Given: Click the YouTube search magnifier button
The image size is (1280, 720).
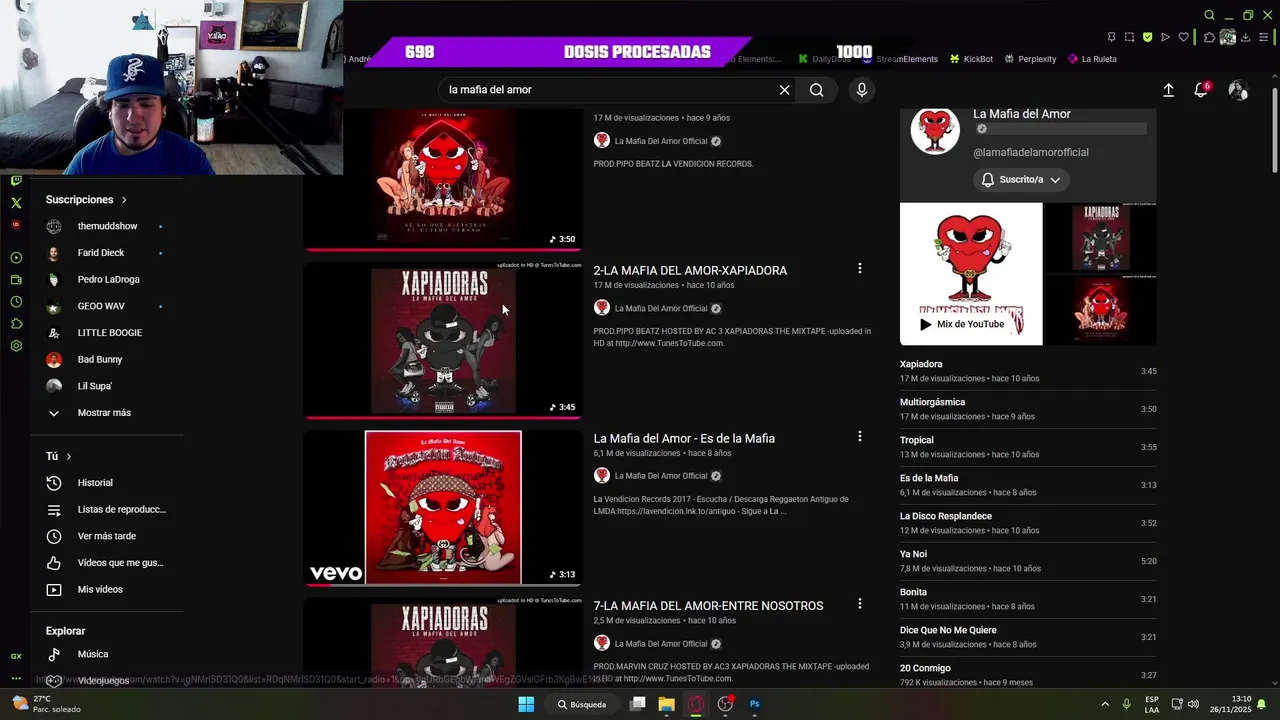Looking at the screenshot, I should point(817,90).
